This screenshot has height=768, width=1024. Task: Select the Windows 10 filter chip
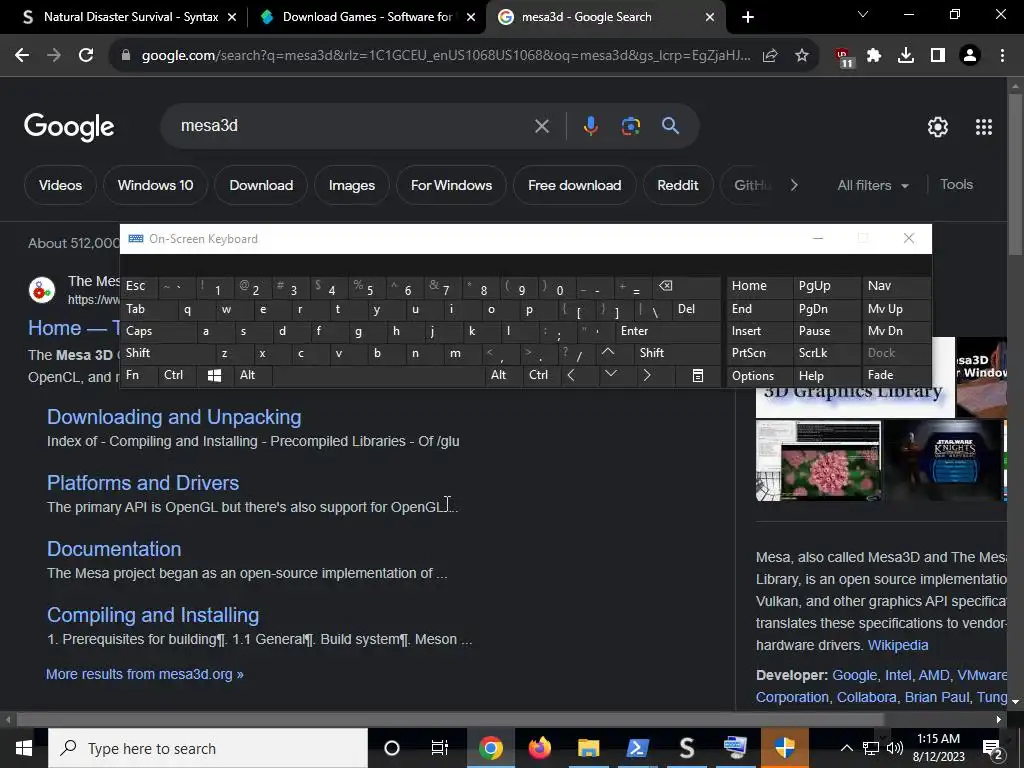coord(155,185)
